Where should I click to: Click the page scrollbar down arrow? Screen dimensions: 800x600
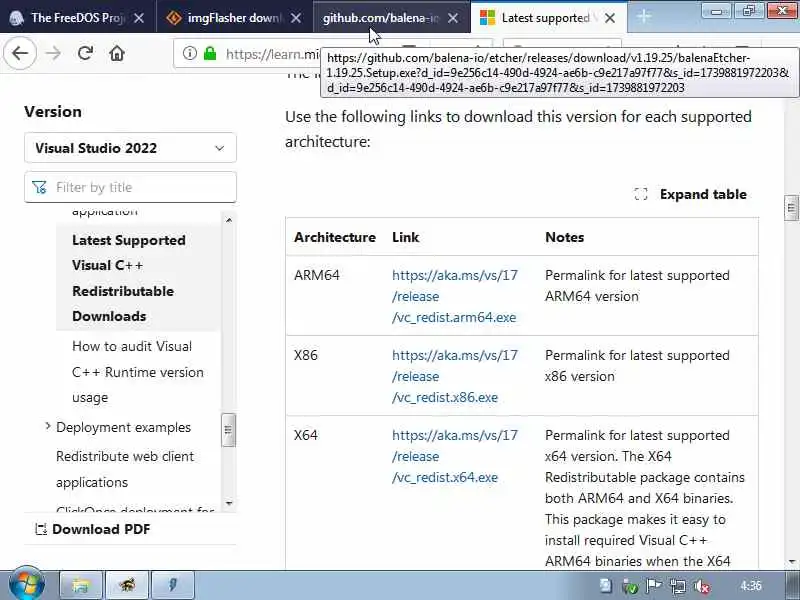pyautogui.click(x=791, y=562)
